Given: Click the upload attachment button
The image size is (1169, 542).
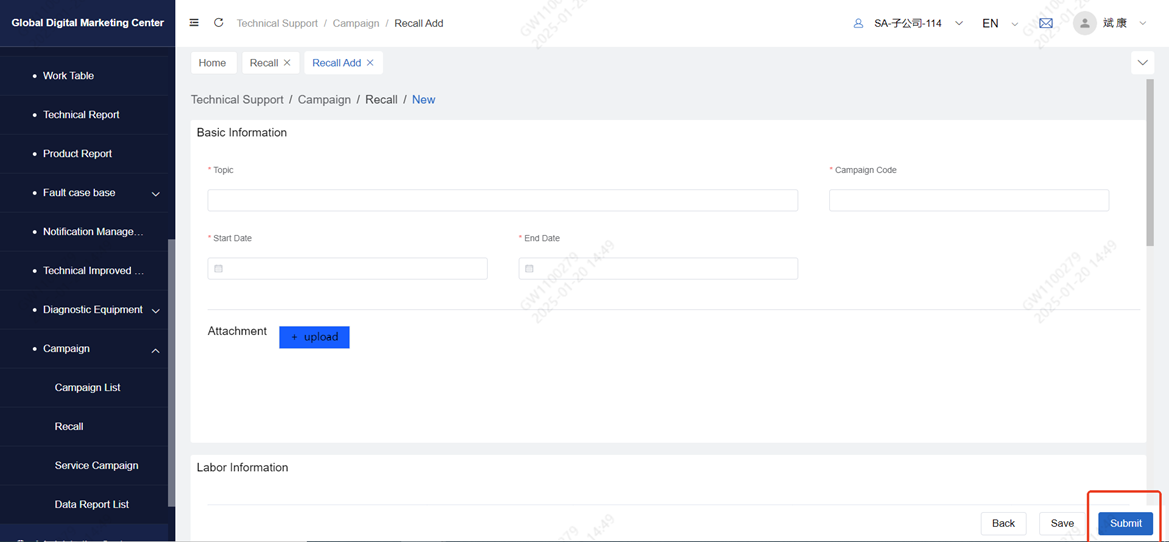Looking at the screenshot, I should (314, 337).
